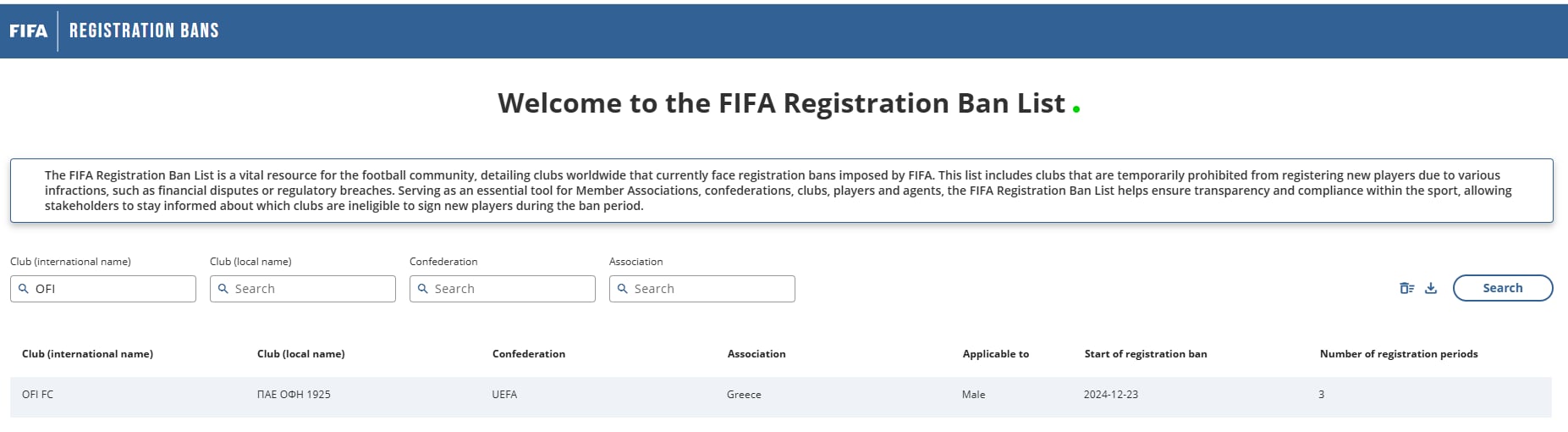
Task: Click the Search button
Action: 1503,288
